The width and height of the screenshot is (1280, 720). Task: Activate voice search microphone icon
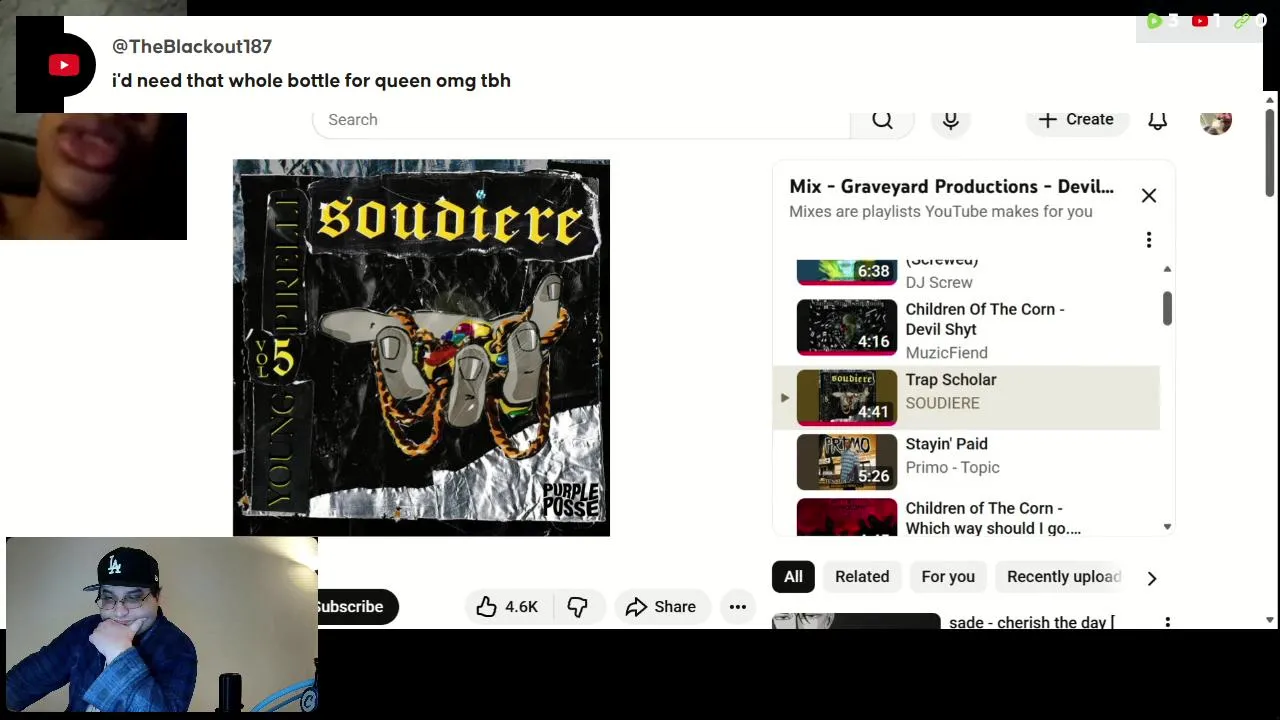coord(951,120)
